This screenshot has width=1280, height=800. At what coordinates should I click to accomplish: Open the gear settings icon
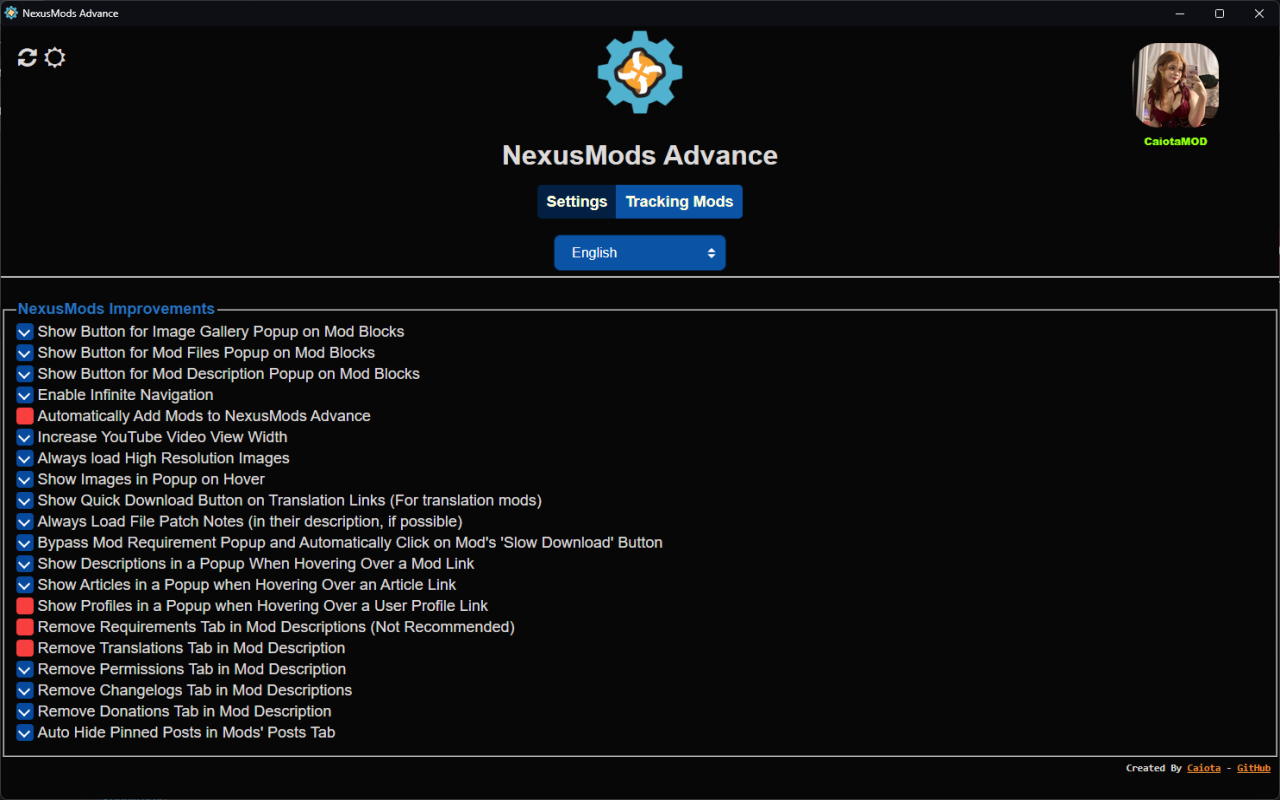coord(55,58)
